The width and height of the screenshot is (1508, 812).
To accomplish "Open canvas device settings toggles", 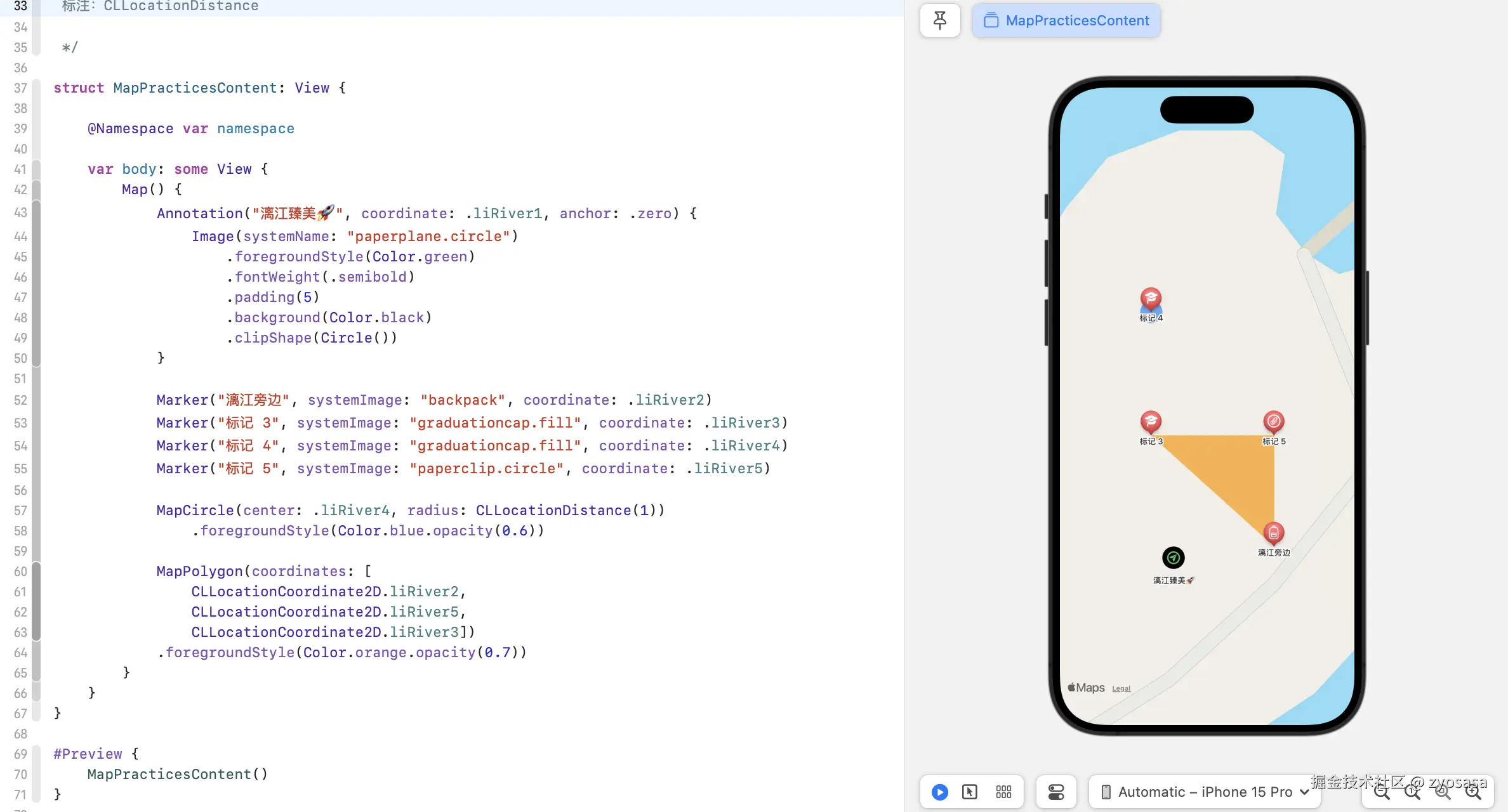I will (1056, 792).
